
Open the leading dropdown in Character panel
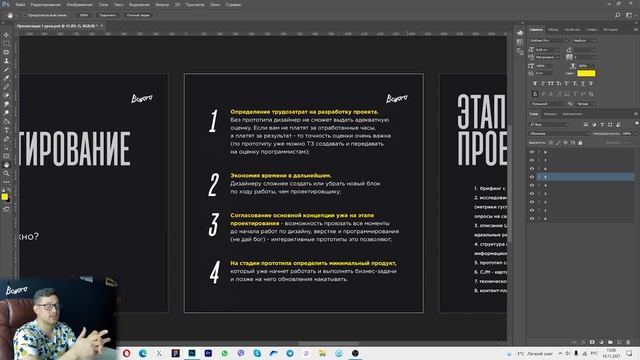594,50
